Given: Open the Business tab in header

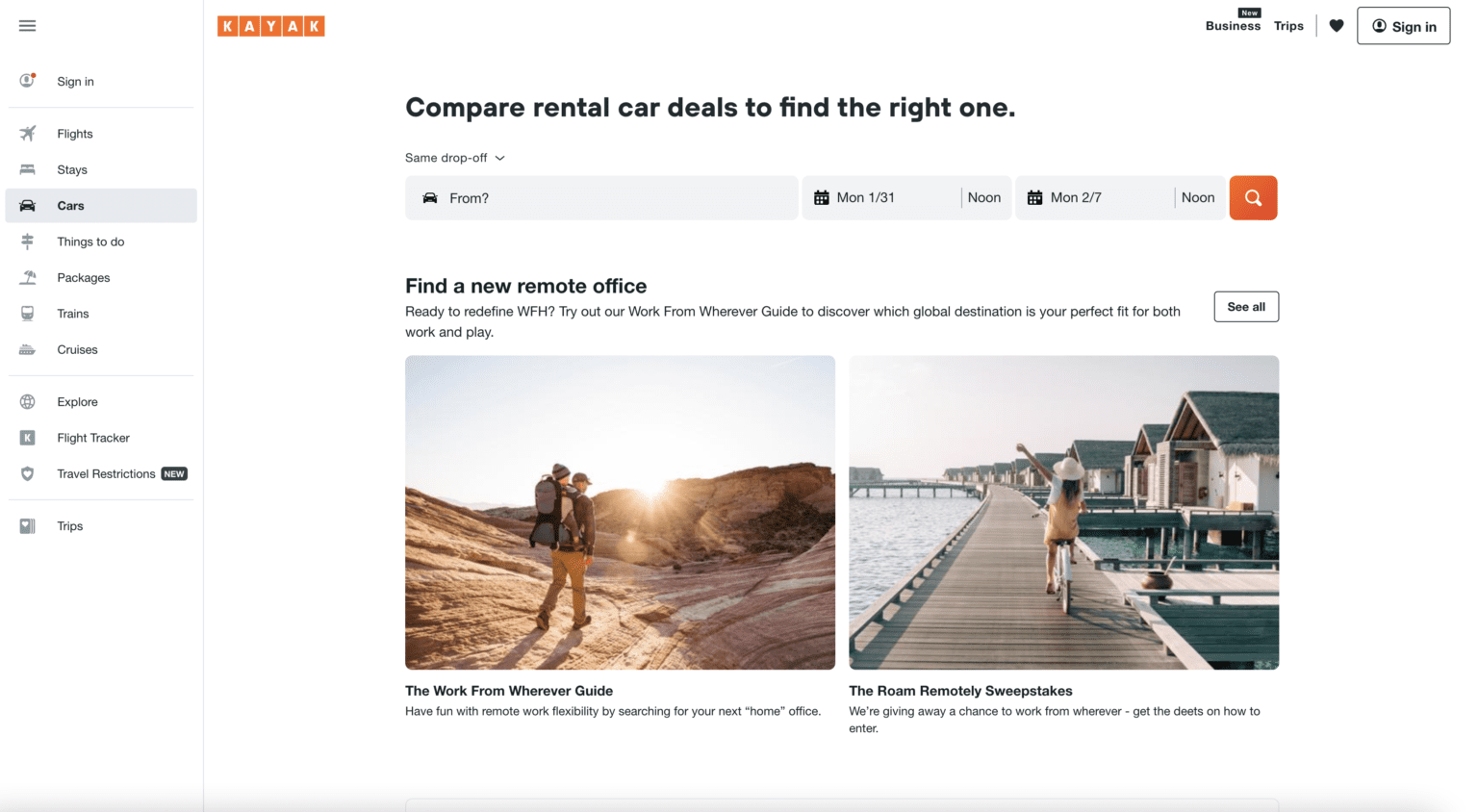Looking at the screenshot, I should tap(1233, 26).
